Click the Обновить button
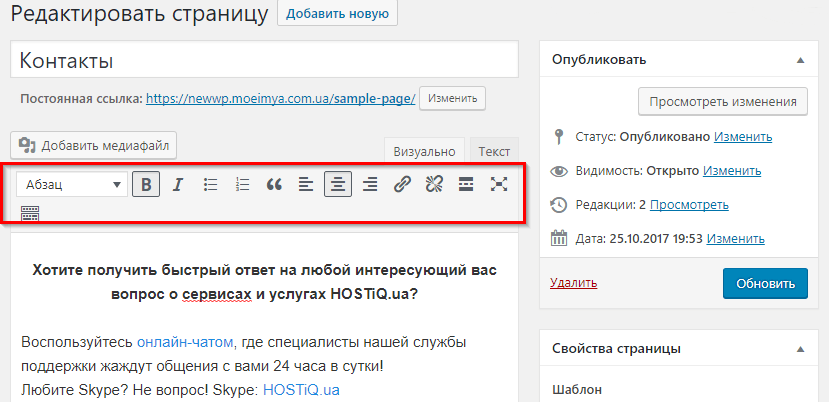This screenshot has width=829, height=402. [x=765, y=283]
